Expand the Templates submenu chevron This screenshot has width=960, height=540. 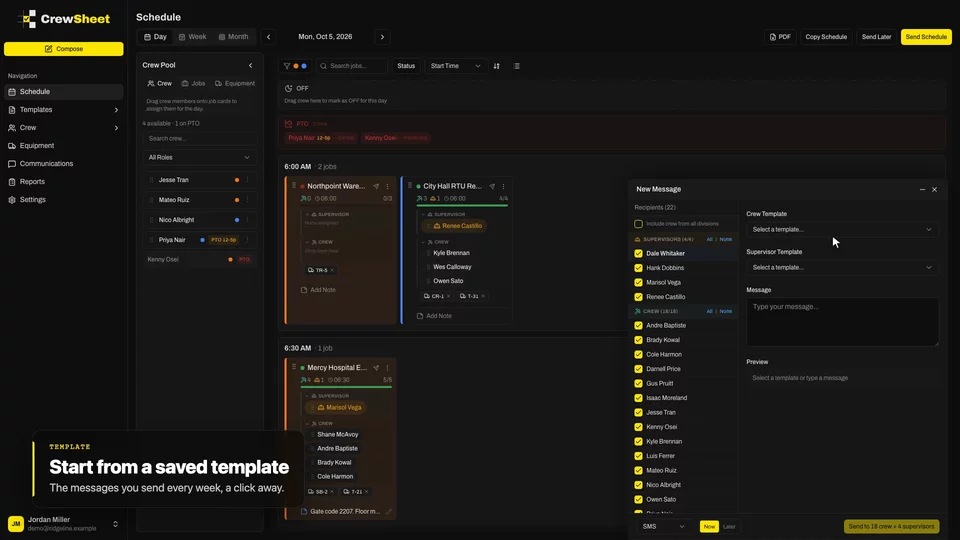(x=116, y=110)
